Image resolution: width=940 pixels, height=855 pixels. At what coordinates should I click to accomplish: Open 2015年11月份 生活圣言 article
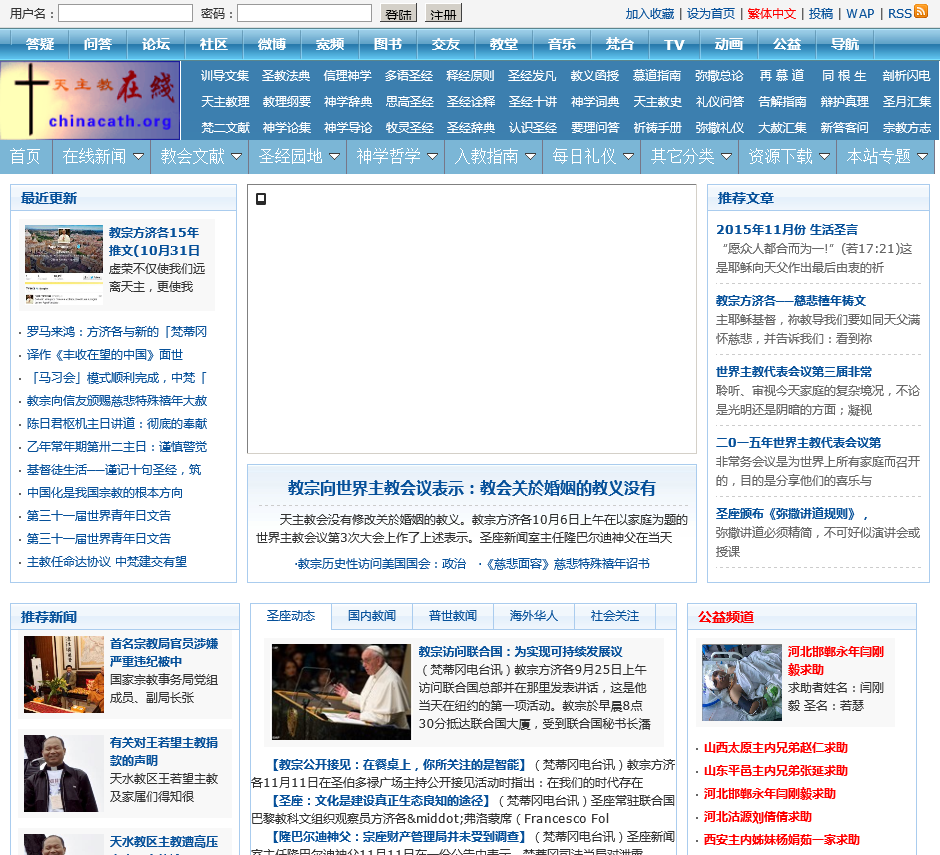pyautogui.click(x=787, y=230)
